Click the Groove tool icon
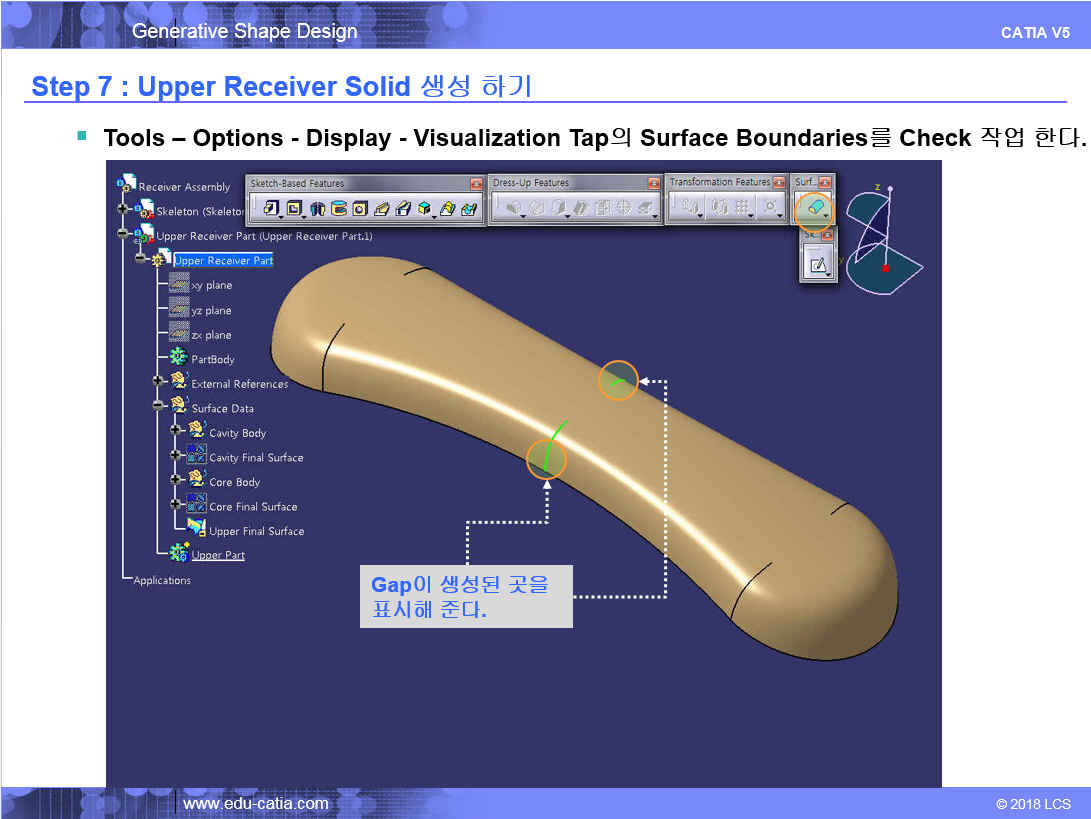The image size is (1091, 819). point(339,208)
